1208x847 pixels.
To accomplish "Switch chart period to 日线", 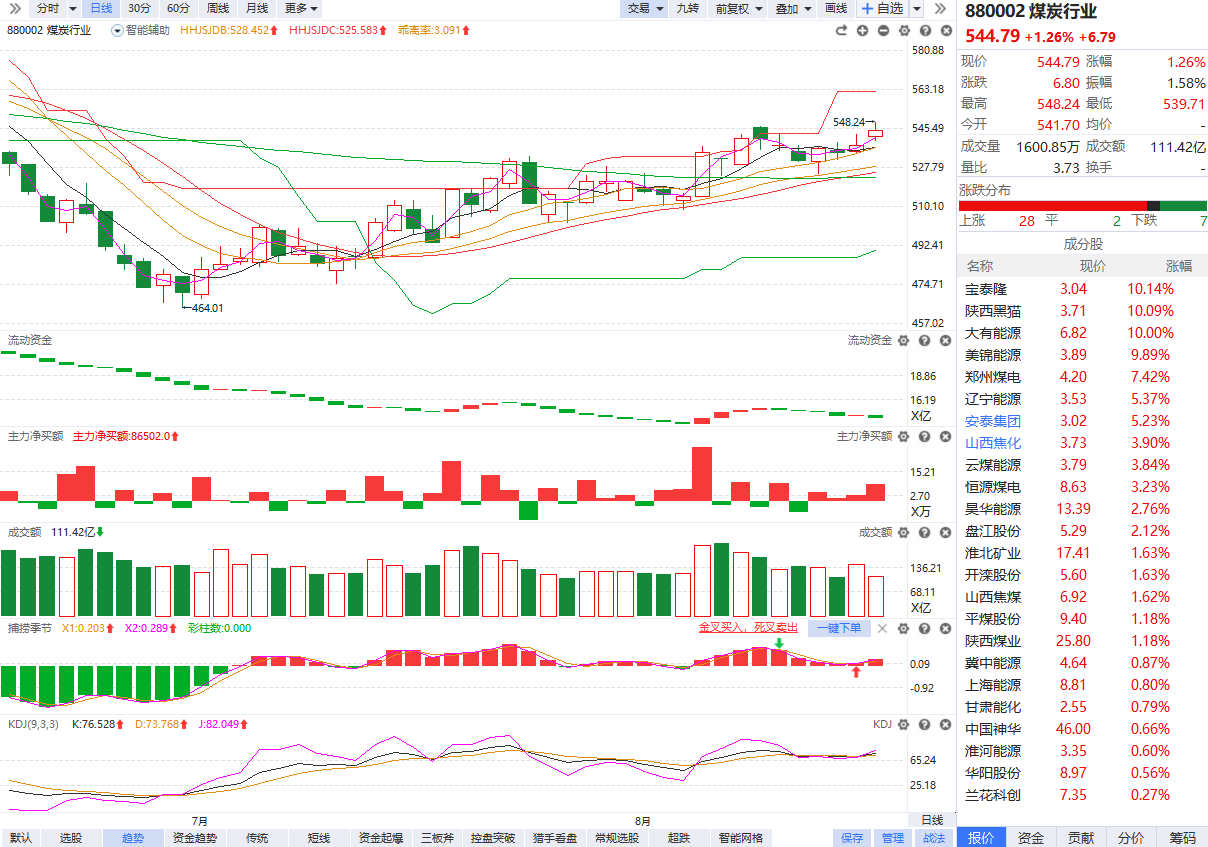I will coord(101,8).
